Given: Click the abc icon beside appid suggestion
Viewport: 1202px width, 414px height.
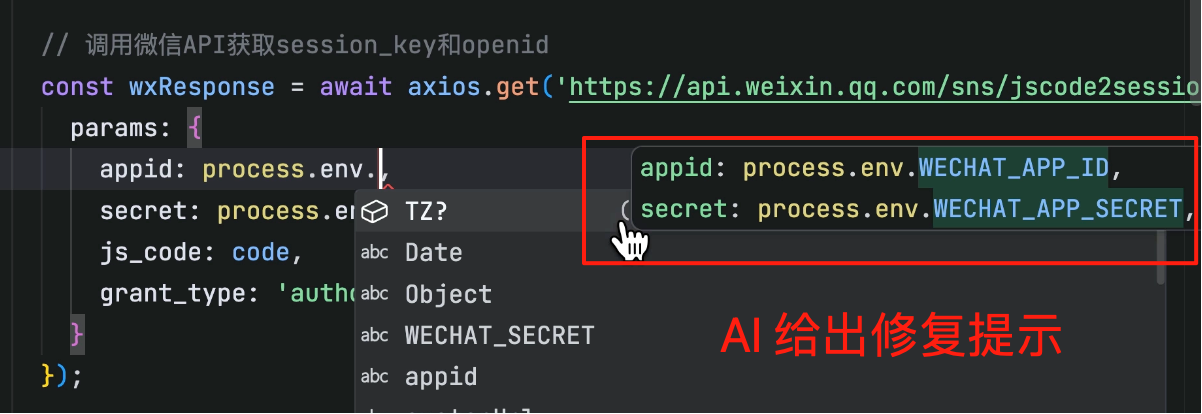Looking at the screenshot, I should click(x=374, y=376).
